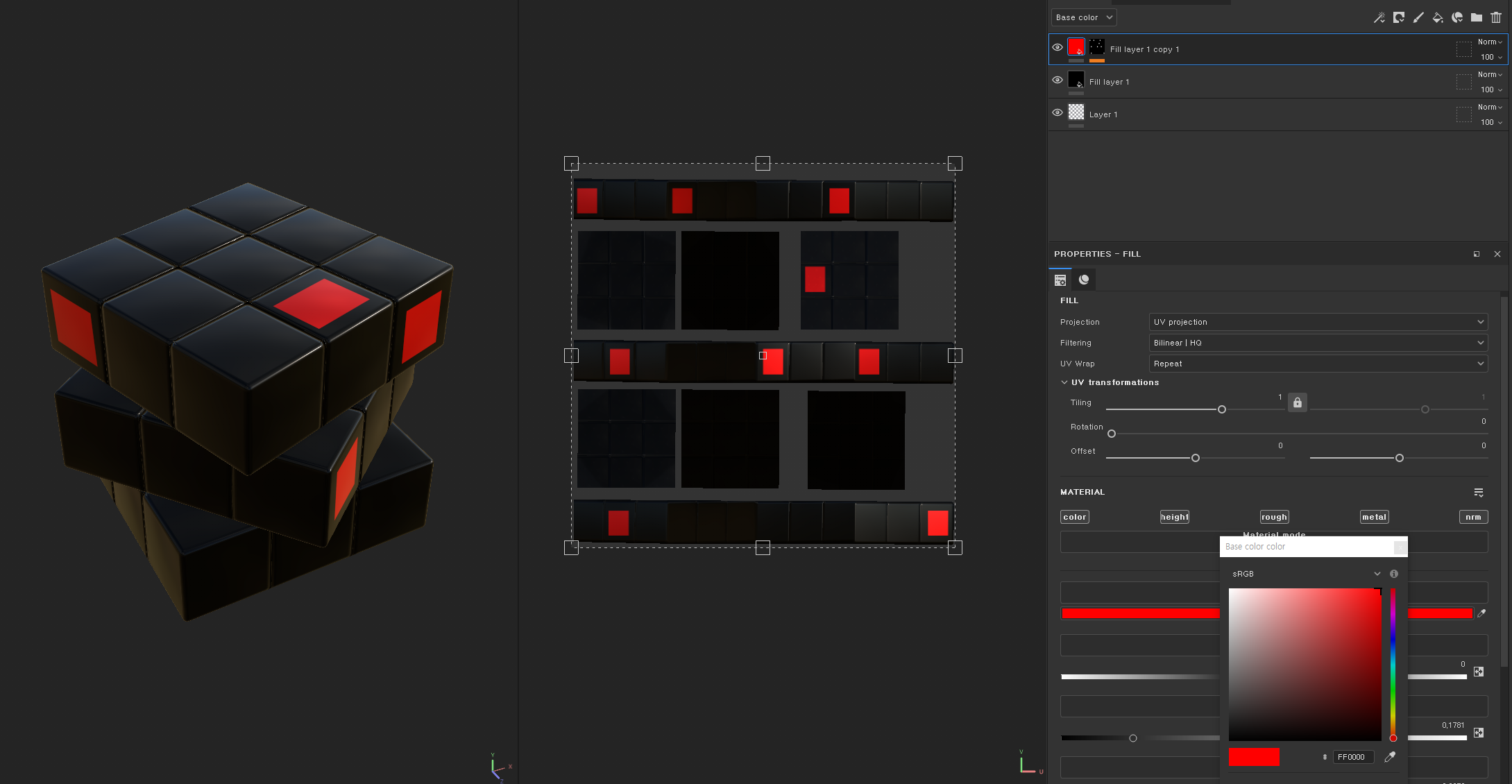The image size is (1512, 784).
Task: Toggle the height material channel
Action: point(1174,517)
